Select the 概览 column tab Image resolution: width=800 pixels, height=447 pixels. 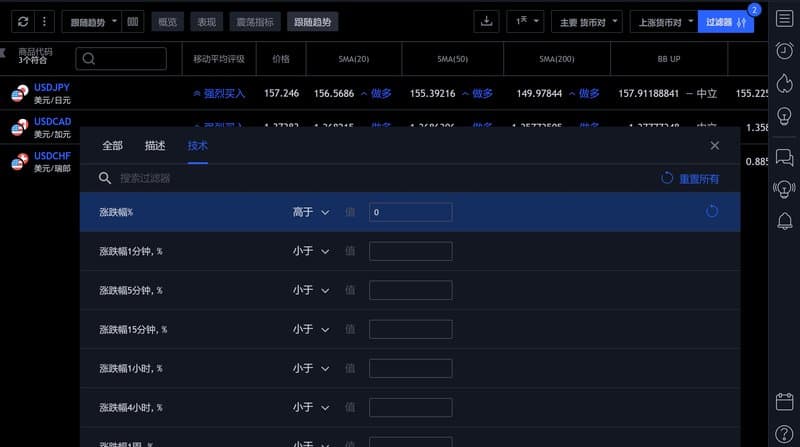point(167,22)
